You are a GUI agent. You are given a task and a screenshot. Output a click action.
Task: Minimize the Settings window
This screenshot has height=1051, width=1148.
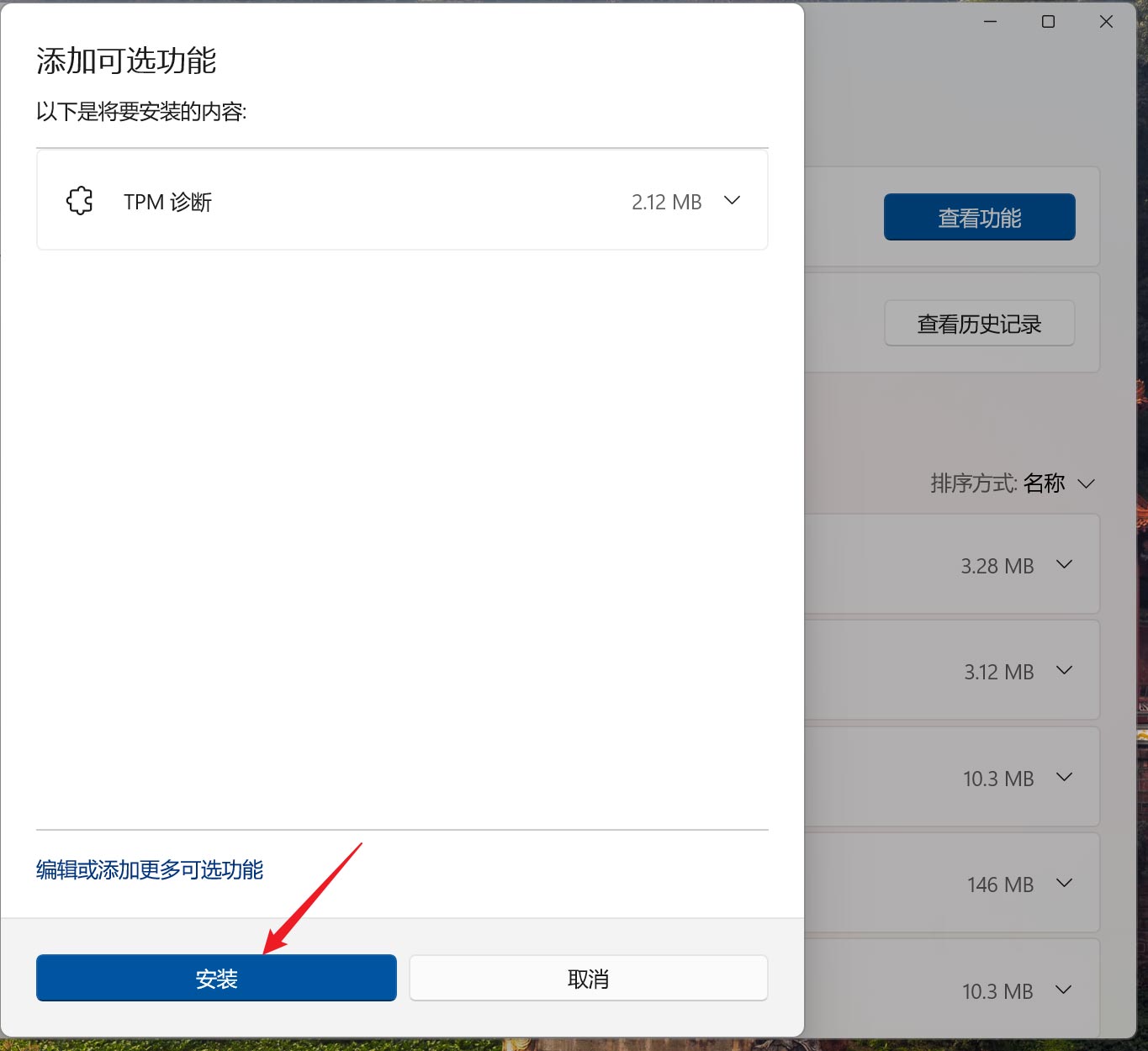click(x=989, y=21)
